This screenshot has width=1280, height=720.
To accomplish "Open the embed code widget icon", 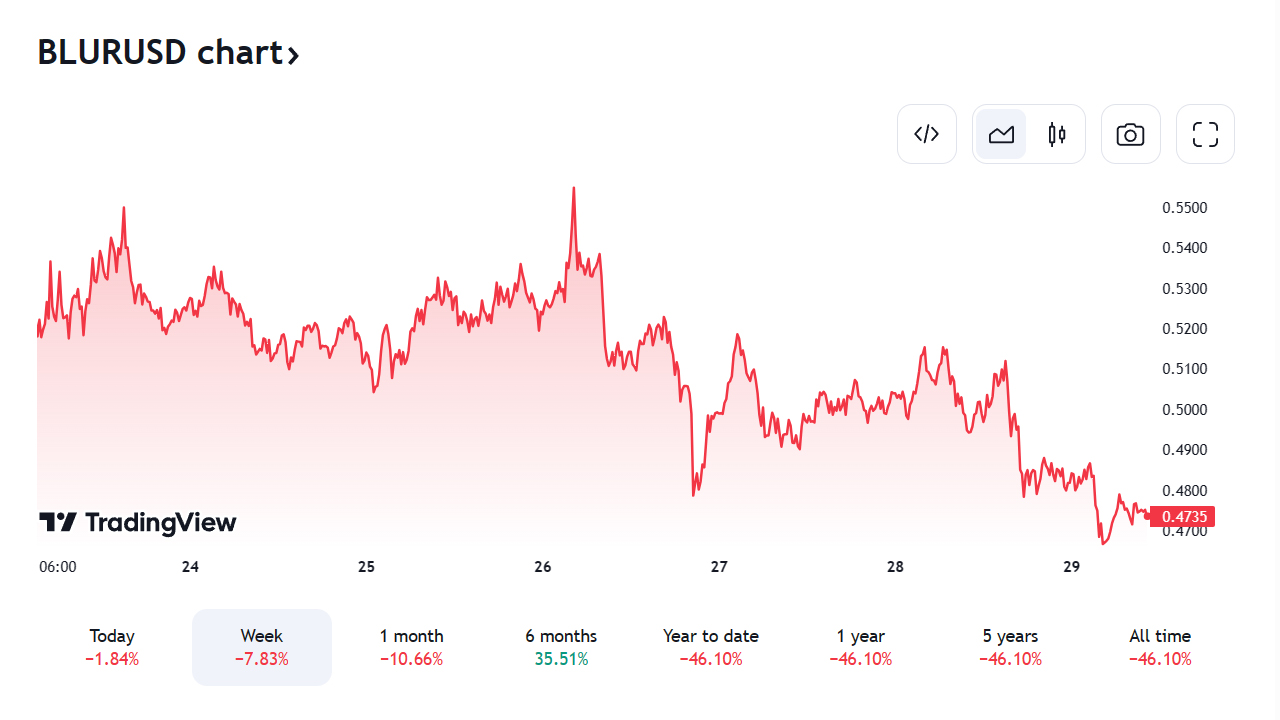I will (927, 134).
